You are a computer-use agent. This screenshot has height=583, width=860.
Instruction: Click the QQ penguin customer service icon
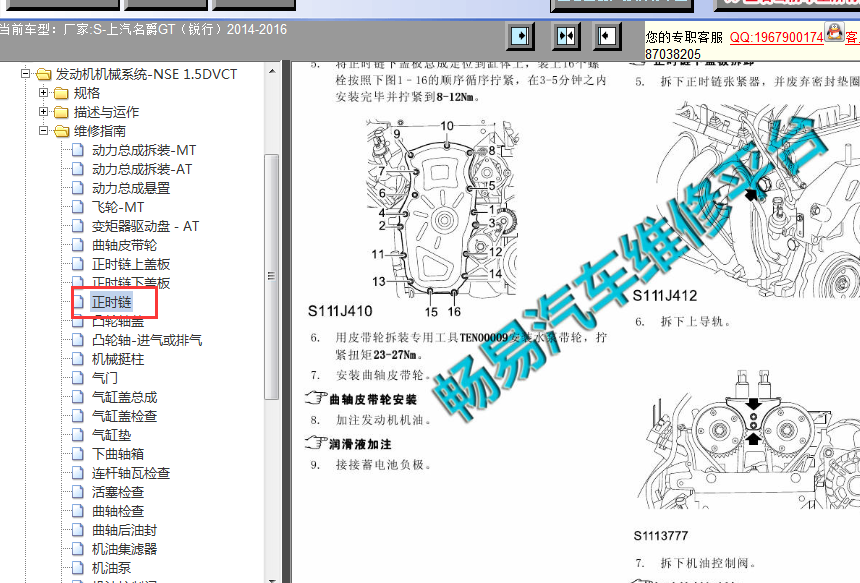(x=834, y=32)
